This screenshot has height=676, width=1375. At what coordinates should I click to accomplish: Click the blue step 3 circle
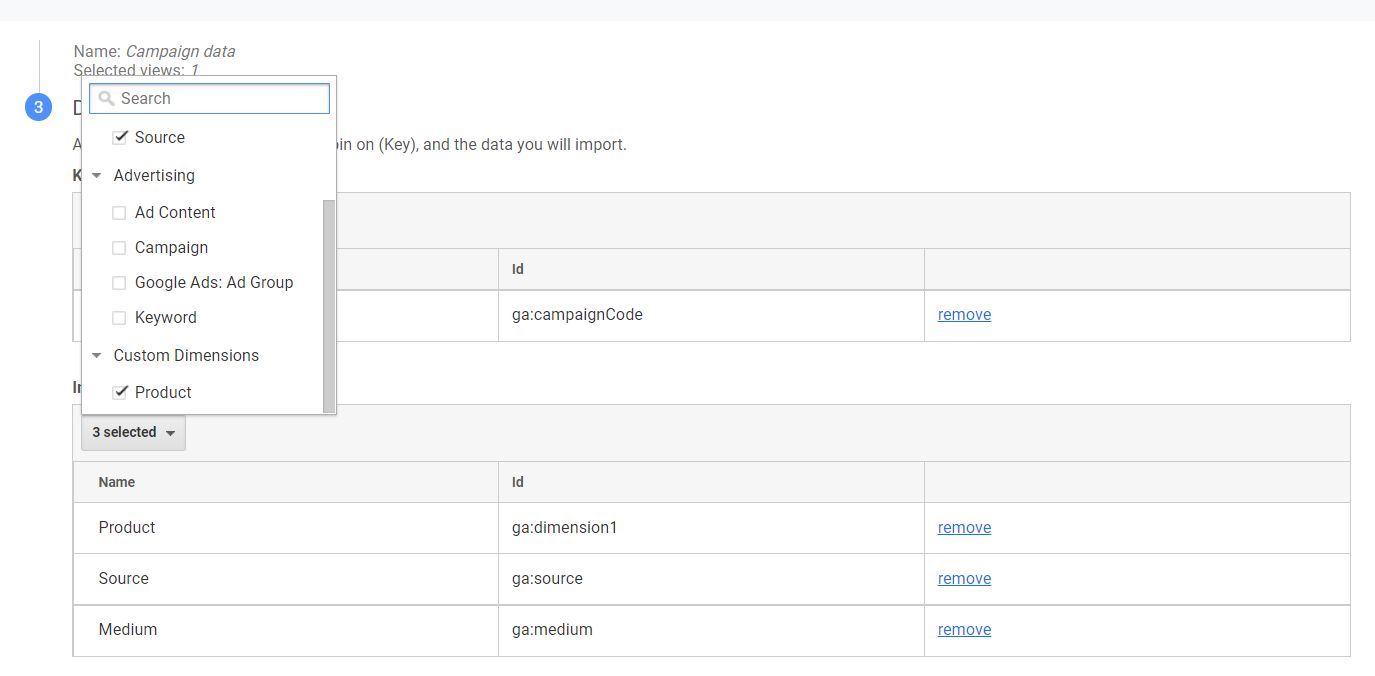pyautogui.click(x=37, y=107)
